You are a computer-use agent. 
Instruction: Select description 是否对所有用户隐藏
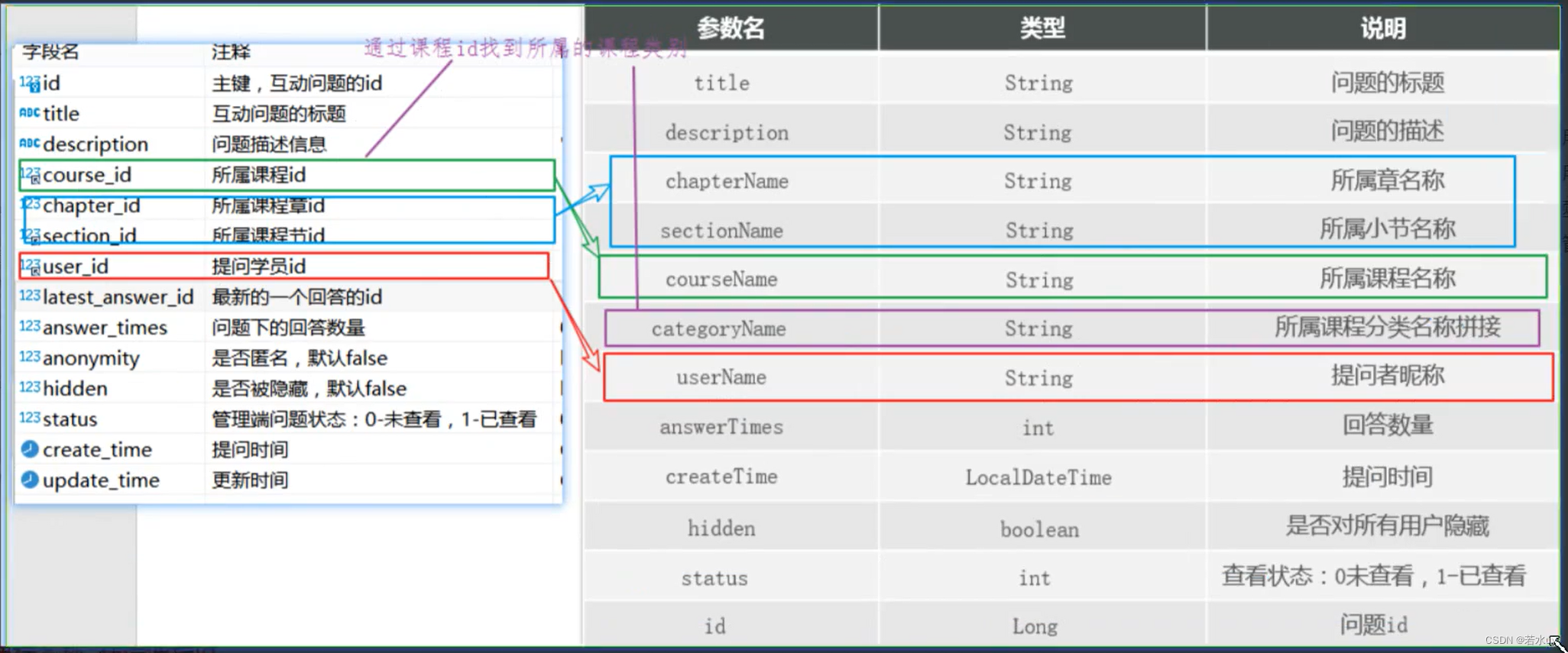1388,525
